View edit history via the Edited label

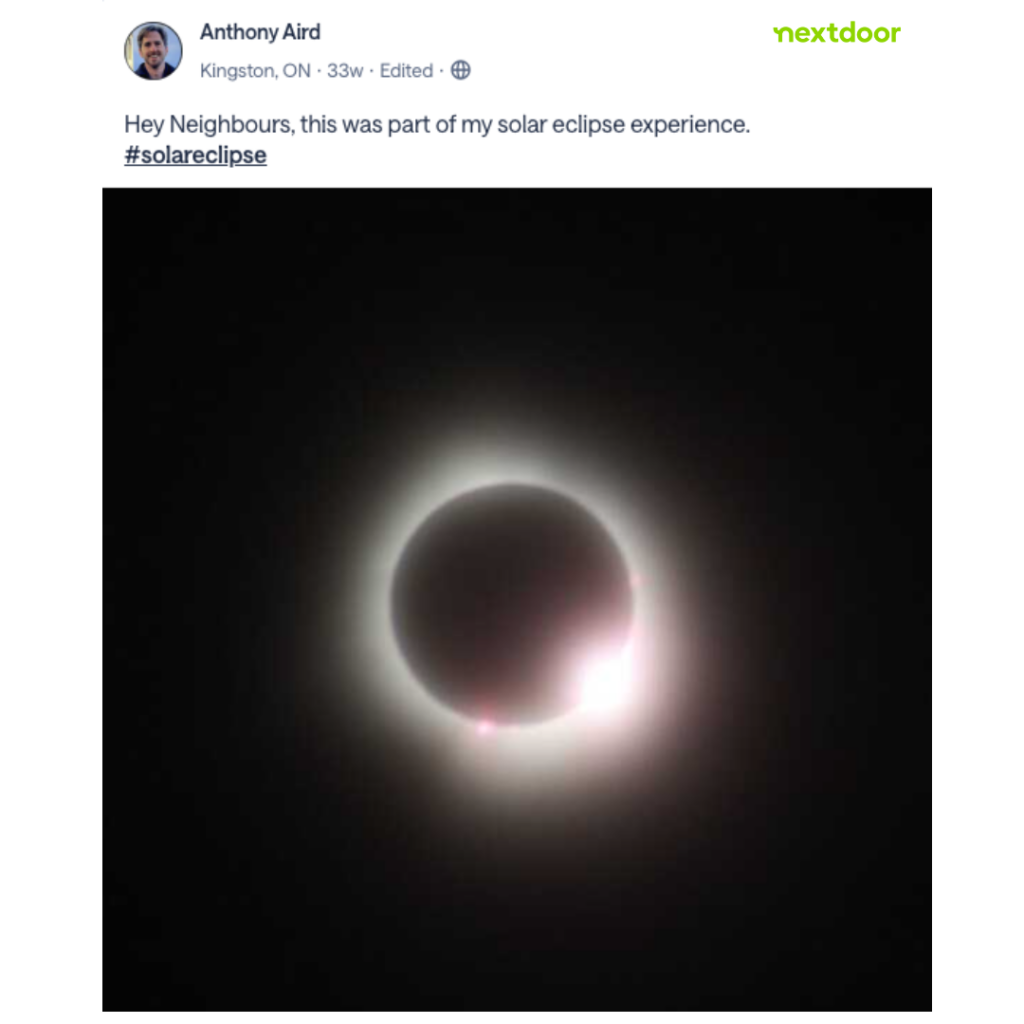point(406,71)
